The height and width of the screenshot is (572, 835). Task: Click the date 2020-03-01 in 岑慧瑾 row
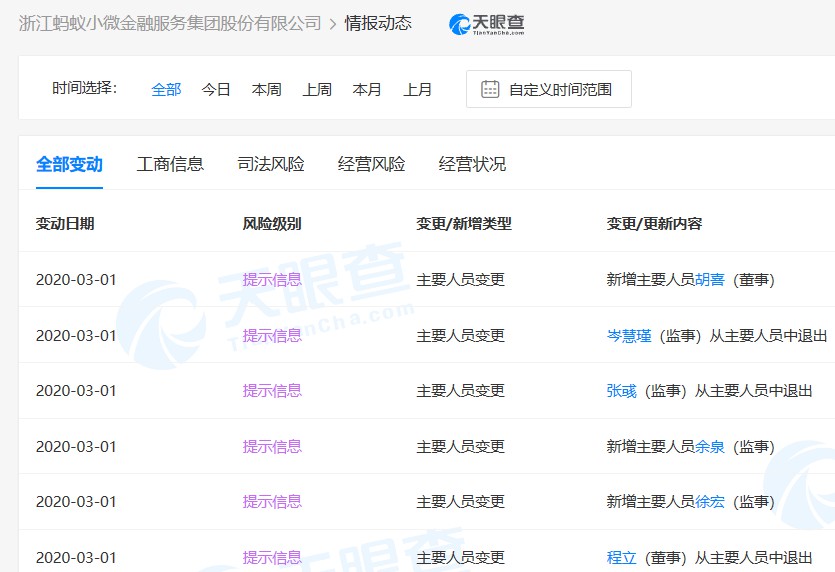(76, 336)
